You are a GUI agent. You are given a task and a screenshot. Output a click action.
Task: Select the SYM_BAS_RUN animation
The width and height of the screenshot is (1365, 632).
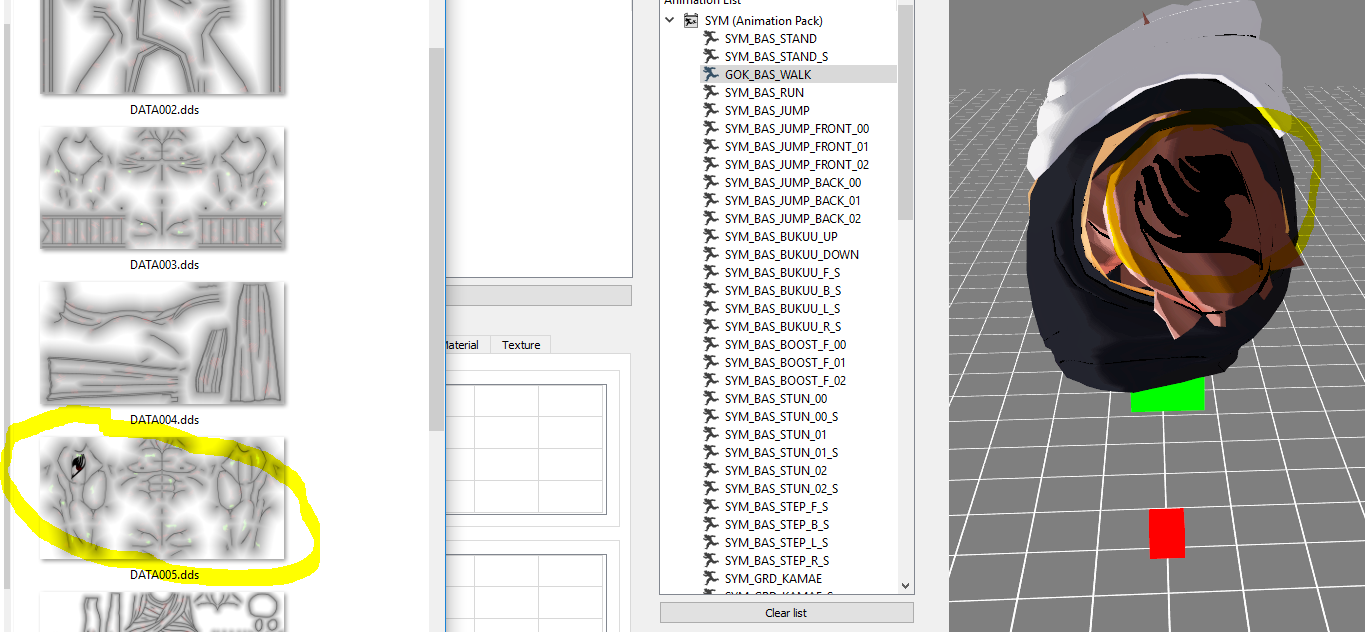(764, 92)
